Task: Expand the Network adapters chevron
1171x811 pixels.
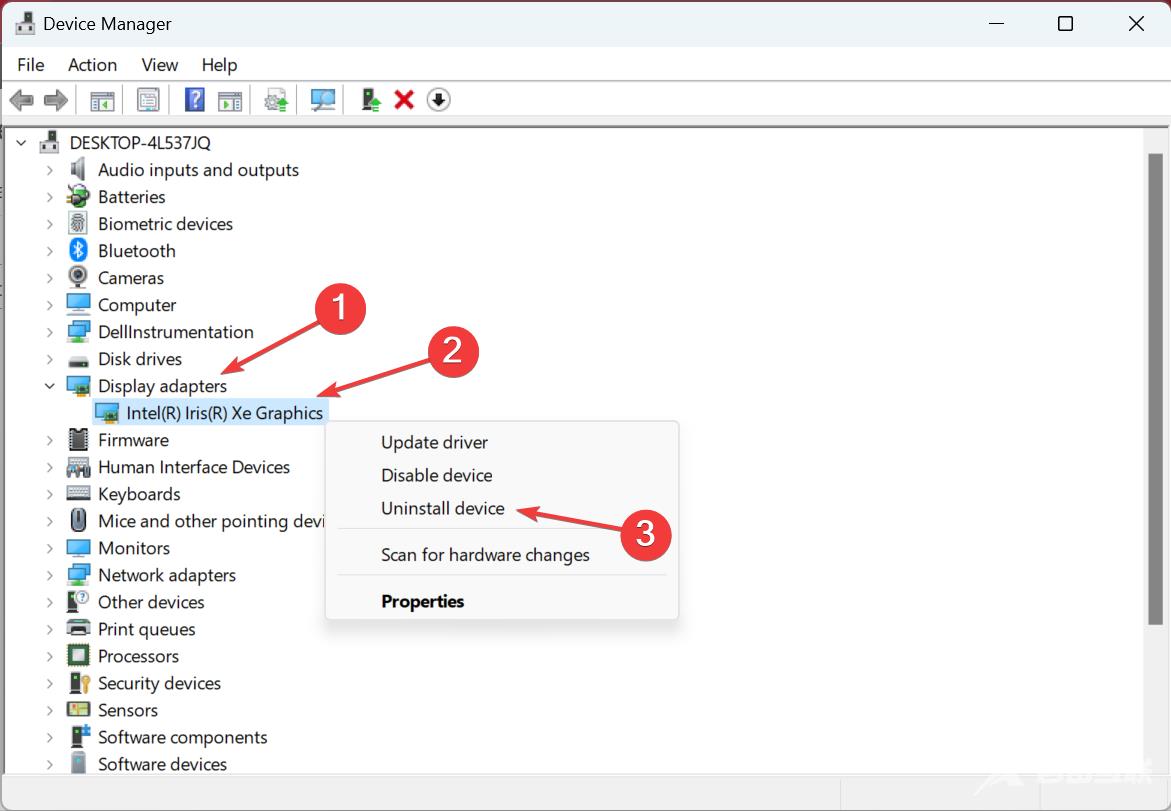Action: (49, 575)
